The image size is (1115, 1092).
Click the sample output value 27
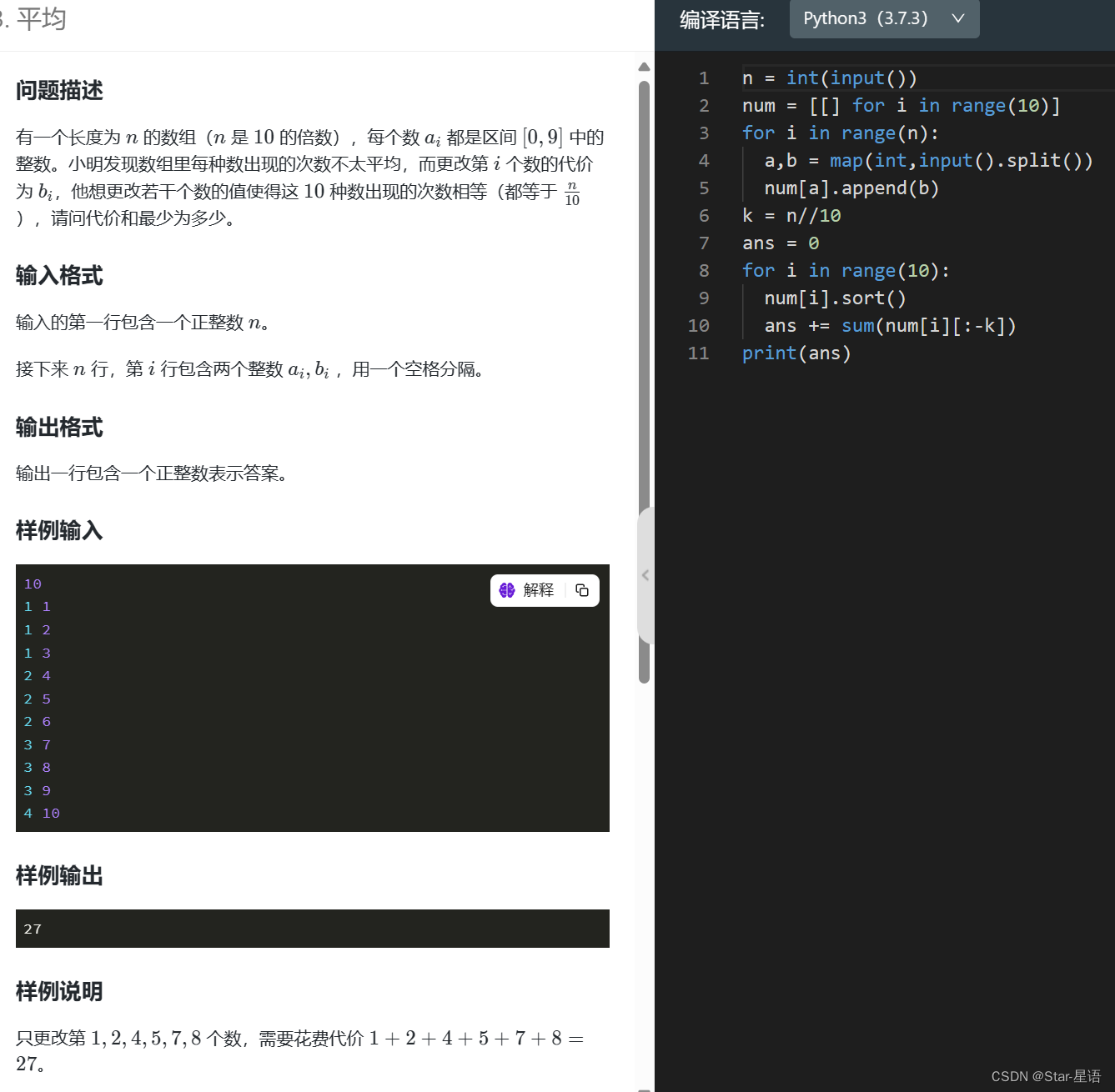33,929
